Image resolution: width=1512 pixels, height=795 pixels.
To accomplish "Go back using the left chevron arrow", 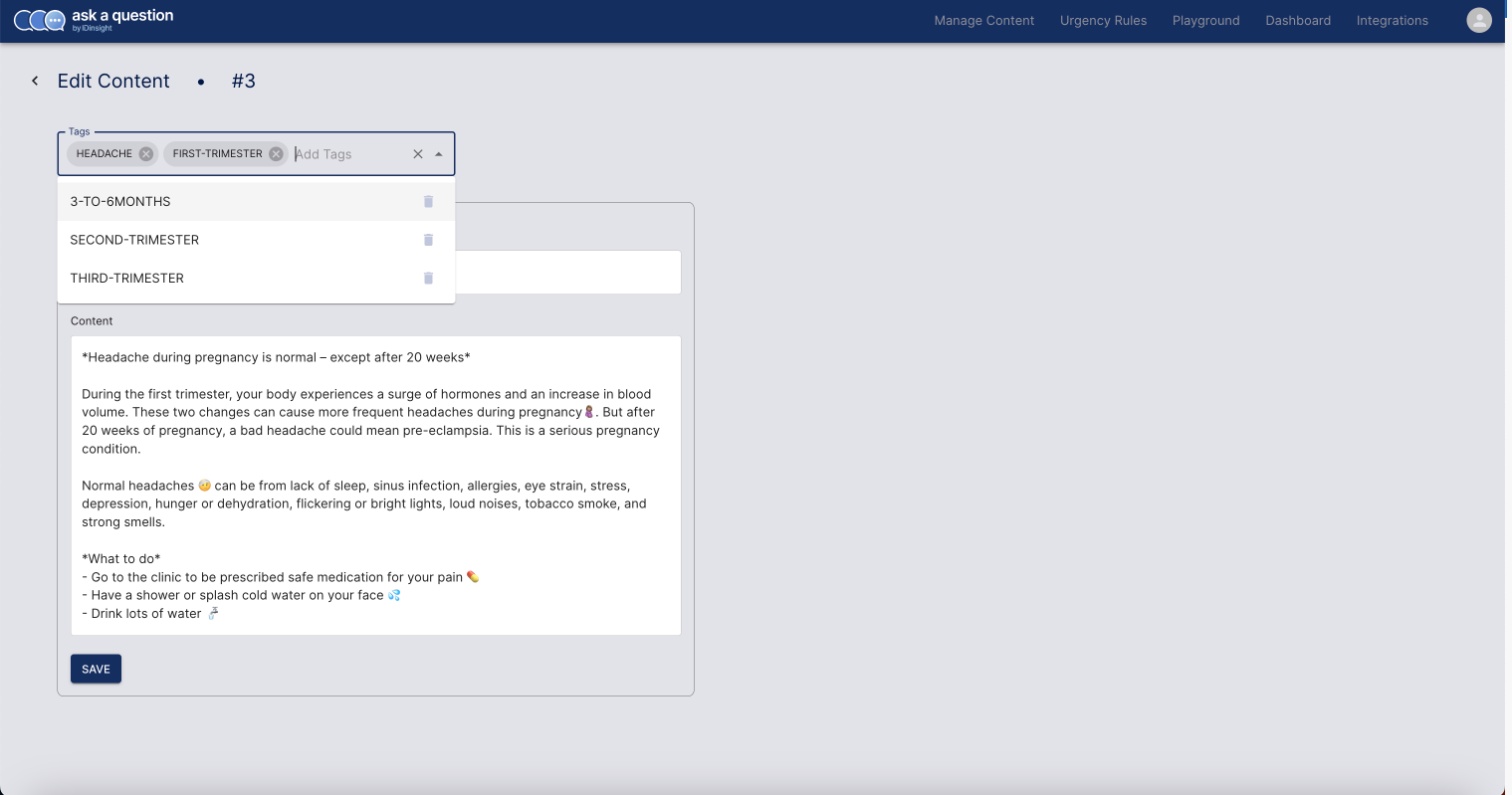I will [x=35, y=82].
